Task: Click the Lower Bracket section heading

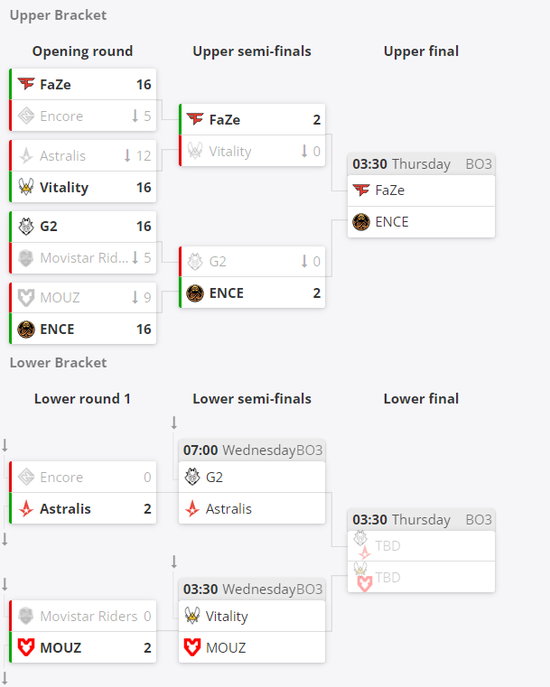Action: (58, 363)
